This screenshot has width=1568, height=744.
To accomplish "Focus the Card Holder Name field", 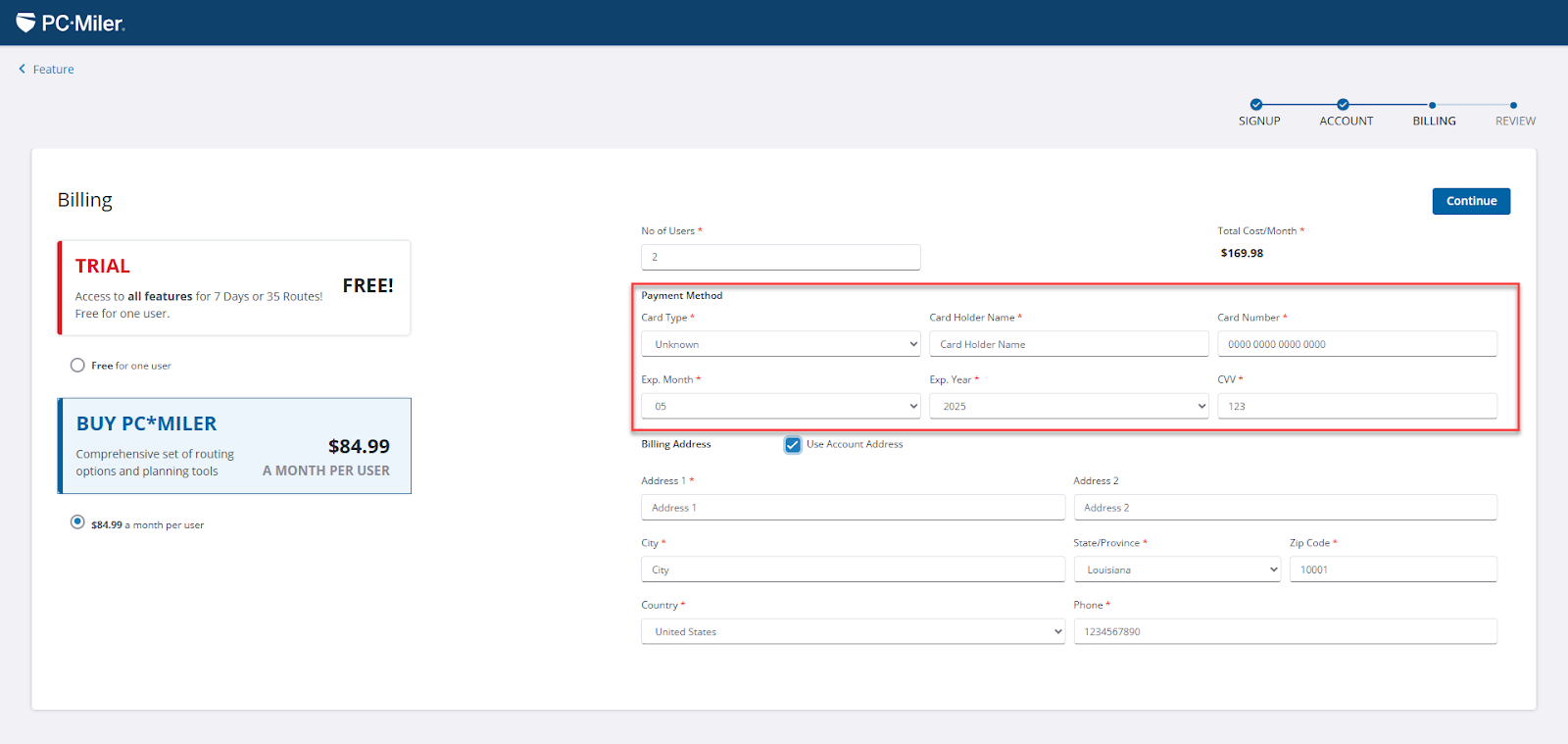I will 1068,344.
